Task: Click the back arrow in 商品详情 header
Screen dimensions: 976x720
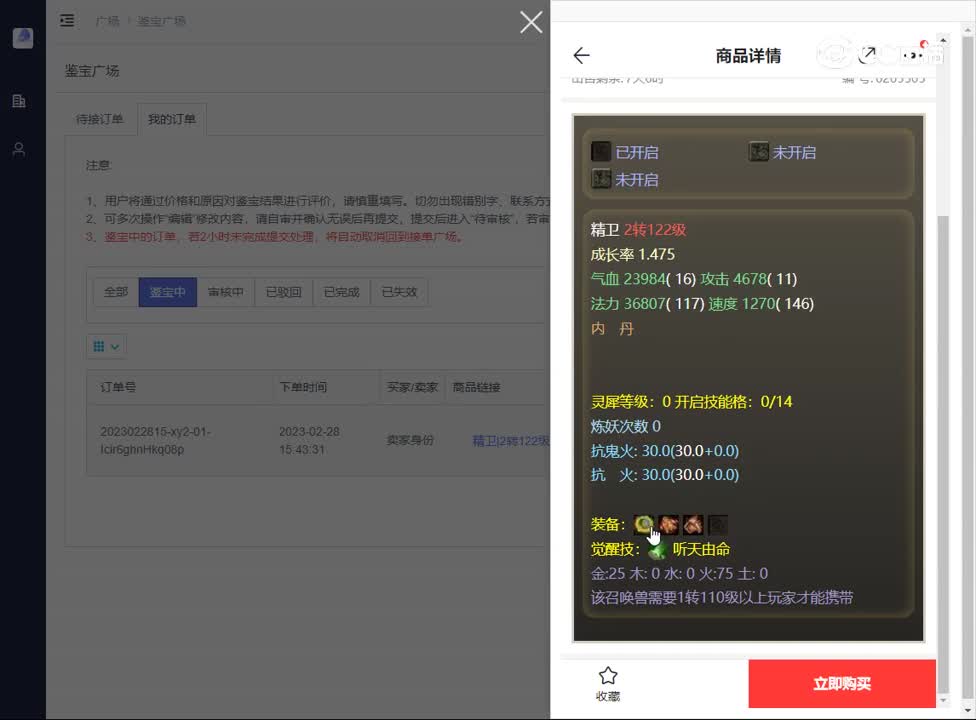Action: coord(581,55)
